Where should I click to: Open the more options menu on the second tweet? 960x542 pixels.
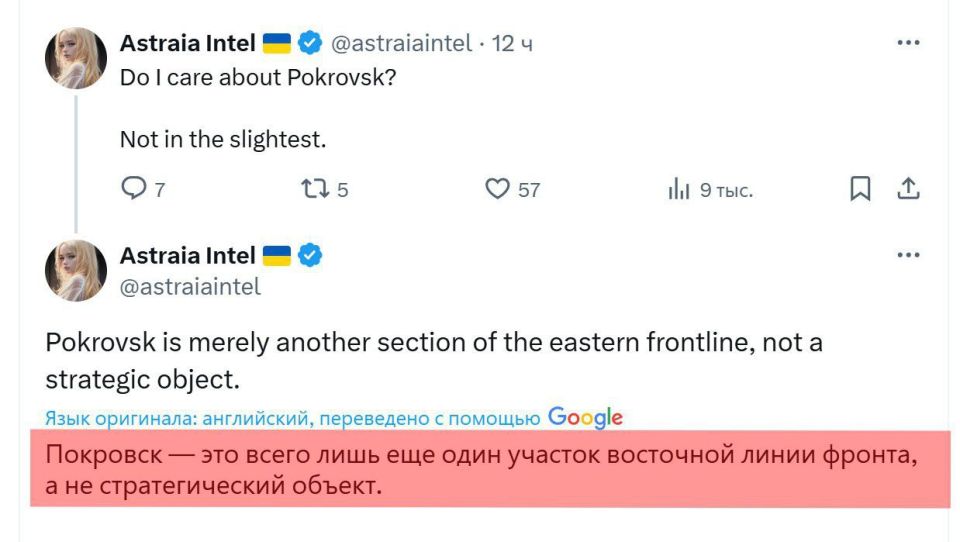coord(908,256)
